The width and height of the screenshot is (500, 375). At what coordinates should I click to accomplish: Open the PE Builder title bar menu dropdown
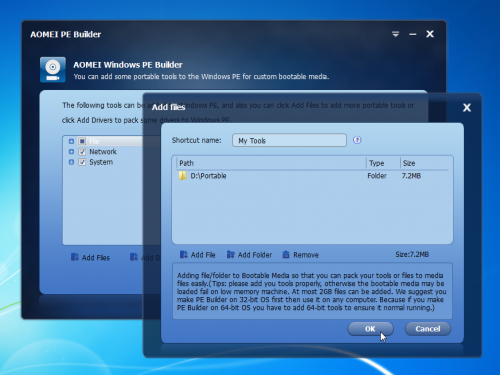click(395, 34)
